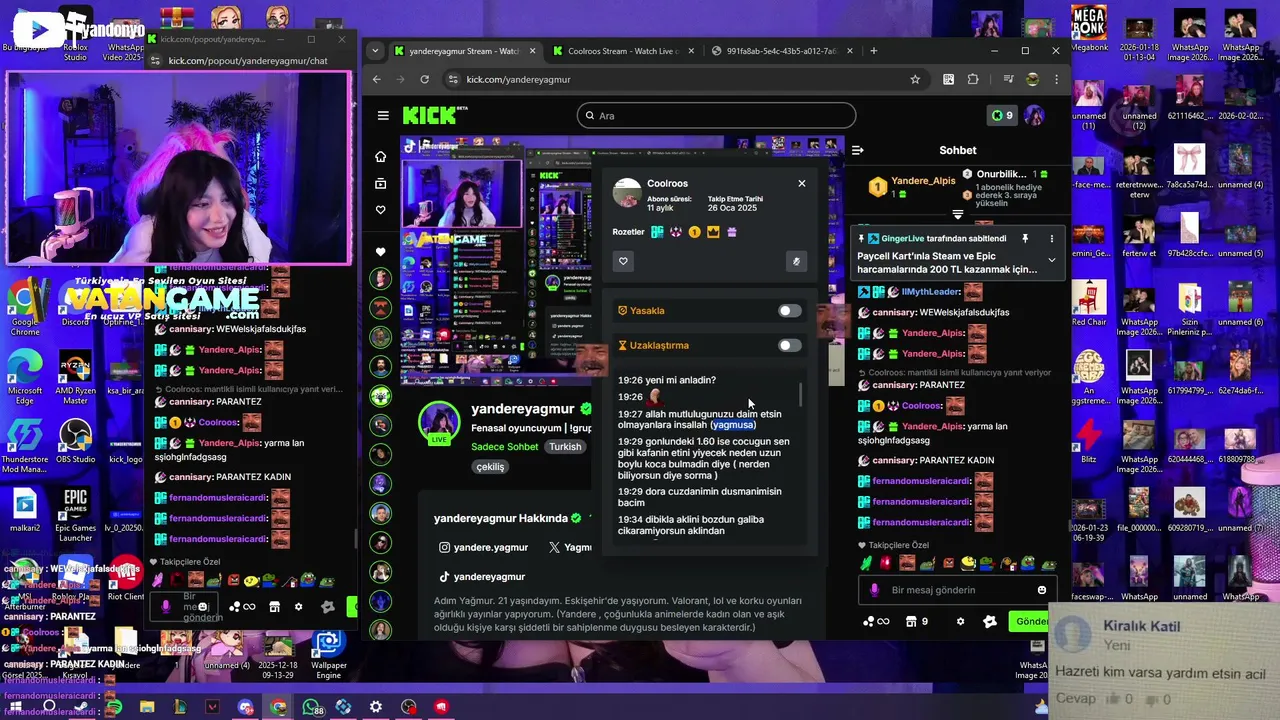This screenshot has width=1280, height=720.
Task: Open Chrome tab search dropdown
Action: pyautogui.click(x=375, y=51)
